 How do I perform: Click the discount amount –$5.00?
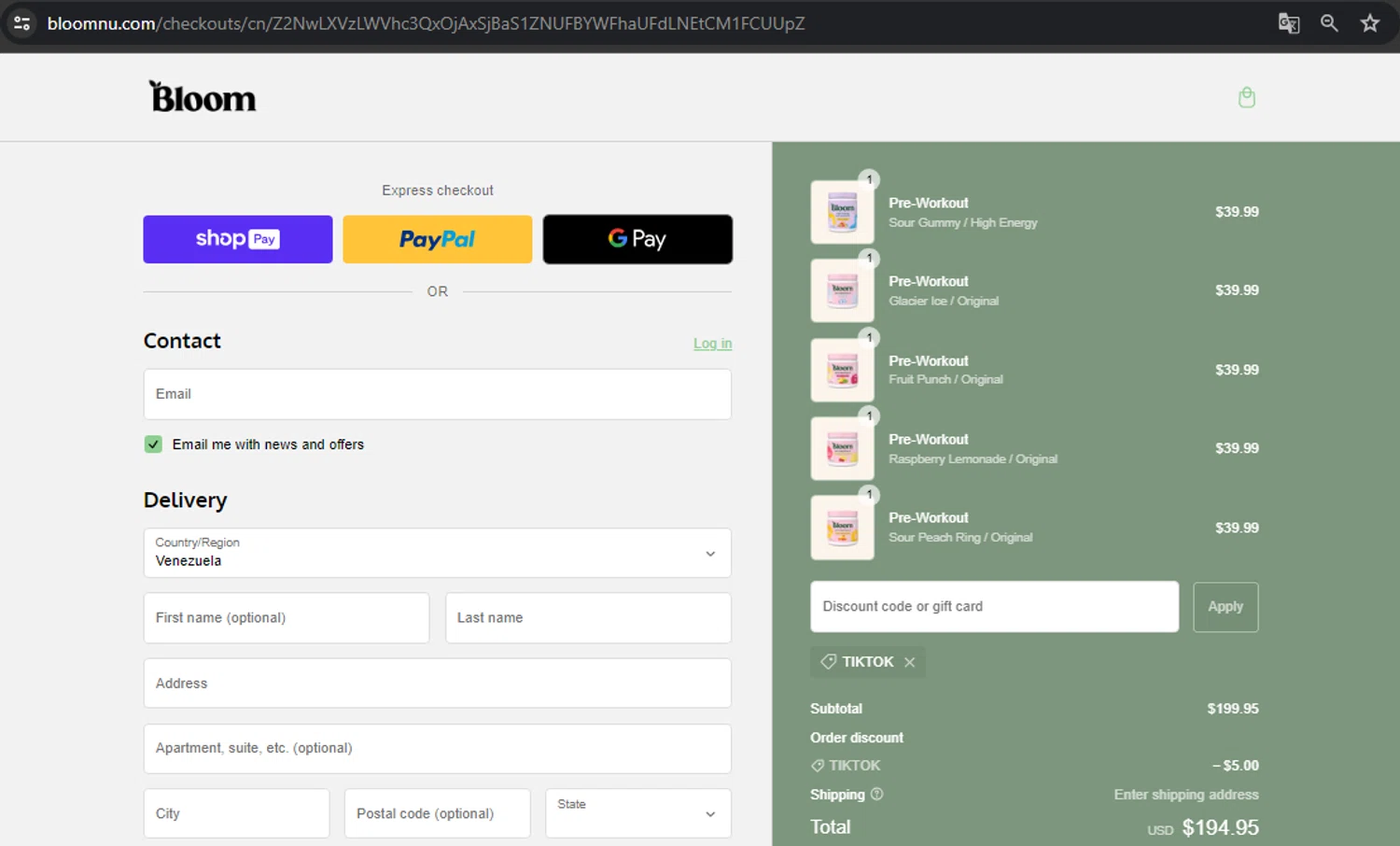click(1236, 766)
